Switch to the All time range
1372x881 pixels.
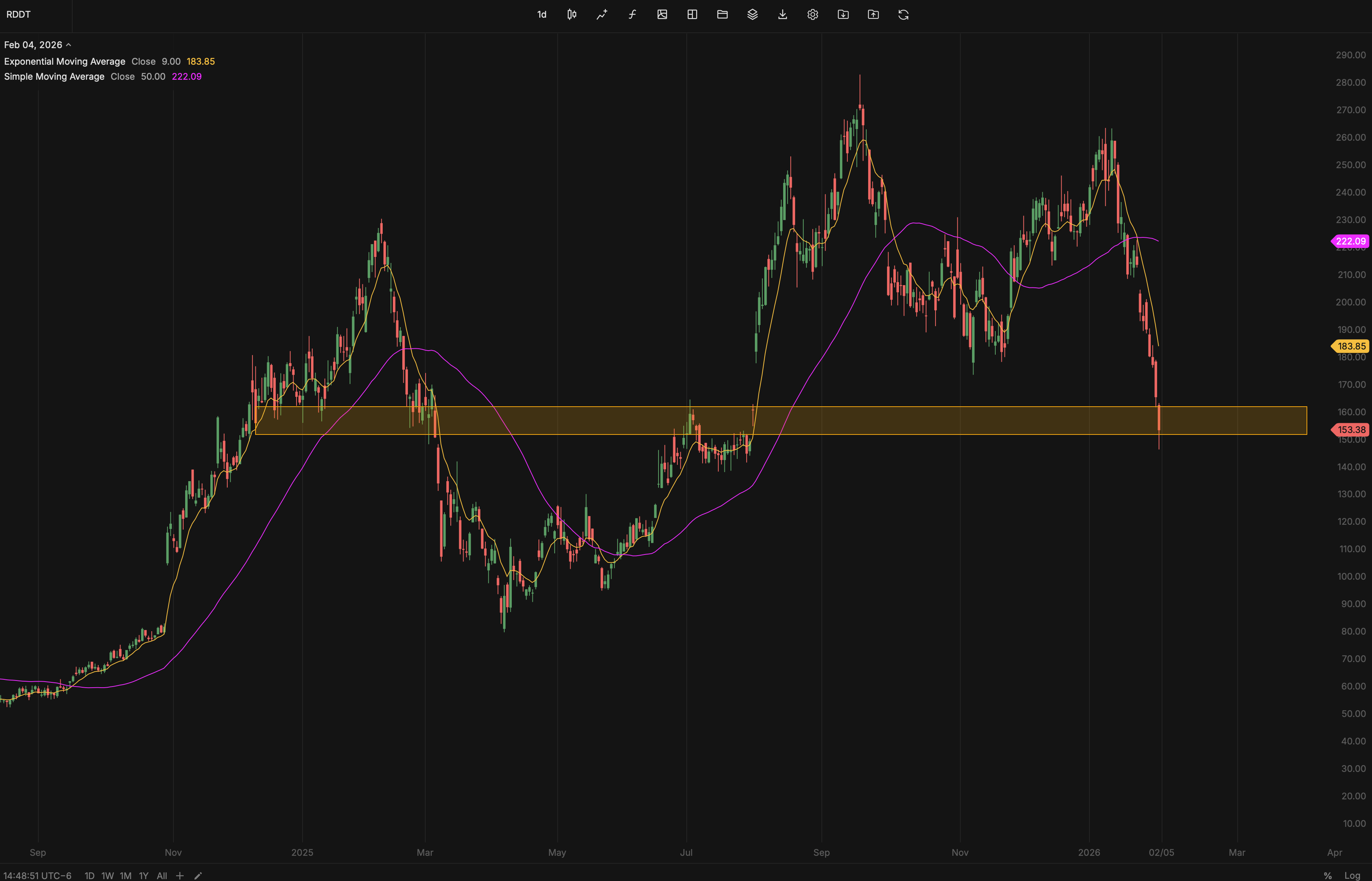[162, 875]
